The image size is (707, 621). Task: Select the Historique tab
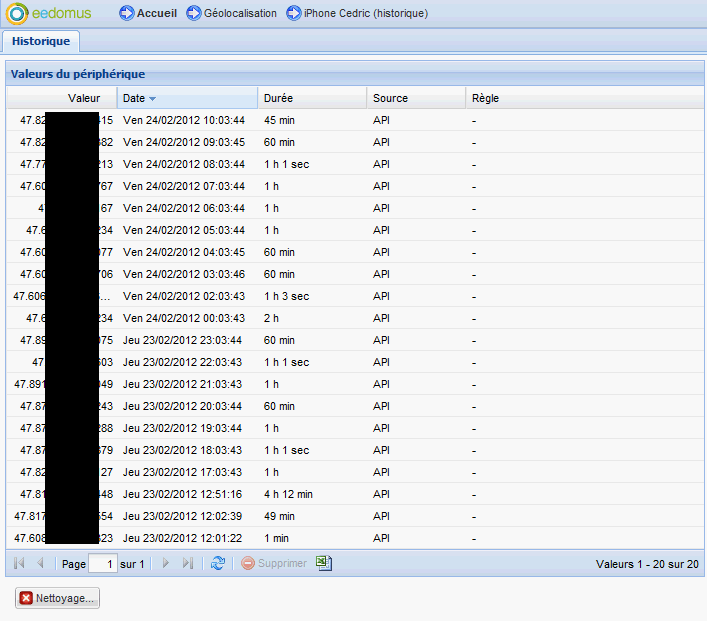click(41, 41)
